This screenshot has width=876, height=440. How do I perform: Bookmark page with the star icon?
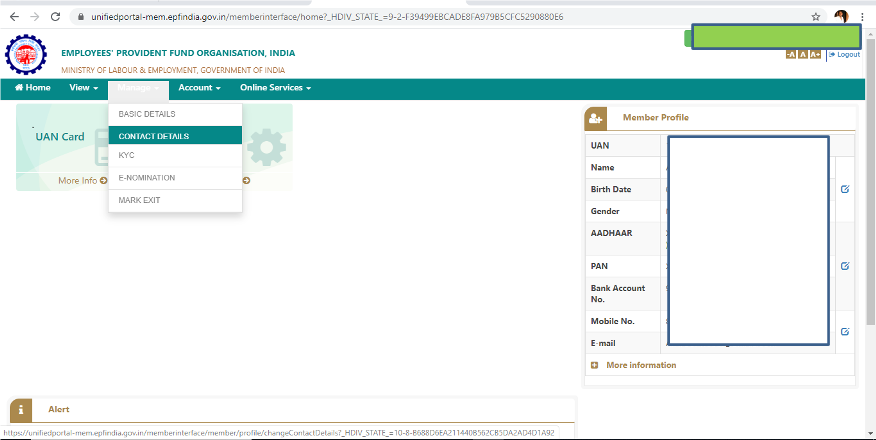pyautogui.click(x=816, y=17)
